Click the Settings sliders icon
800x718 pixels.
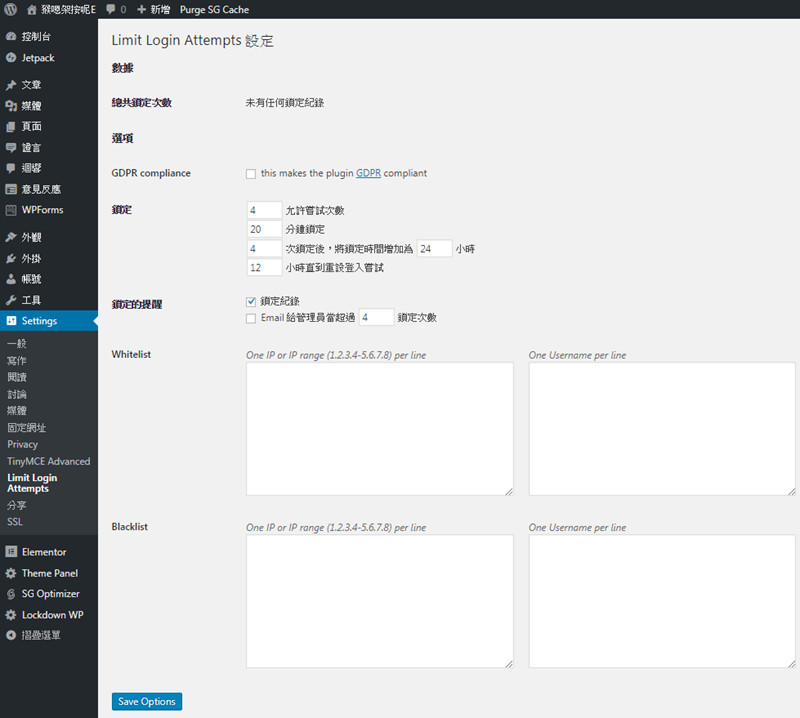click(x=11, y=320)
